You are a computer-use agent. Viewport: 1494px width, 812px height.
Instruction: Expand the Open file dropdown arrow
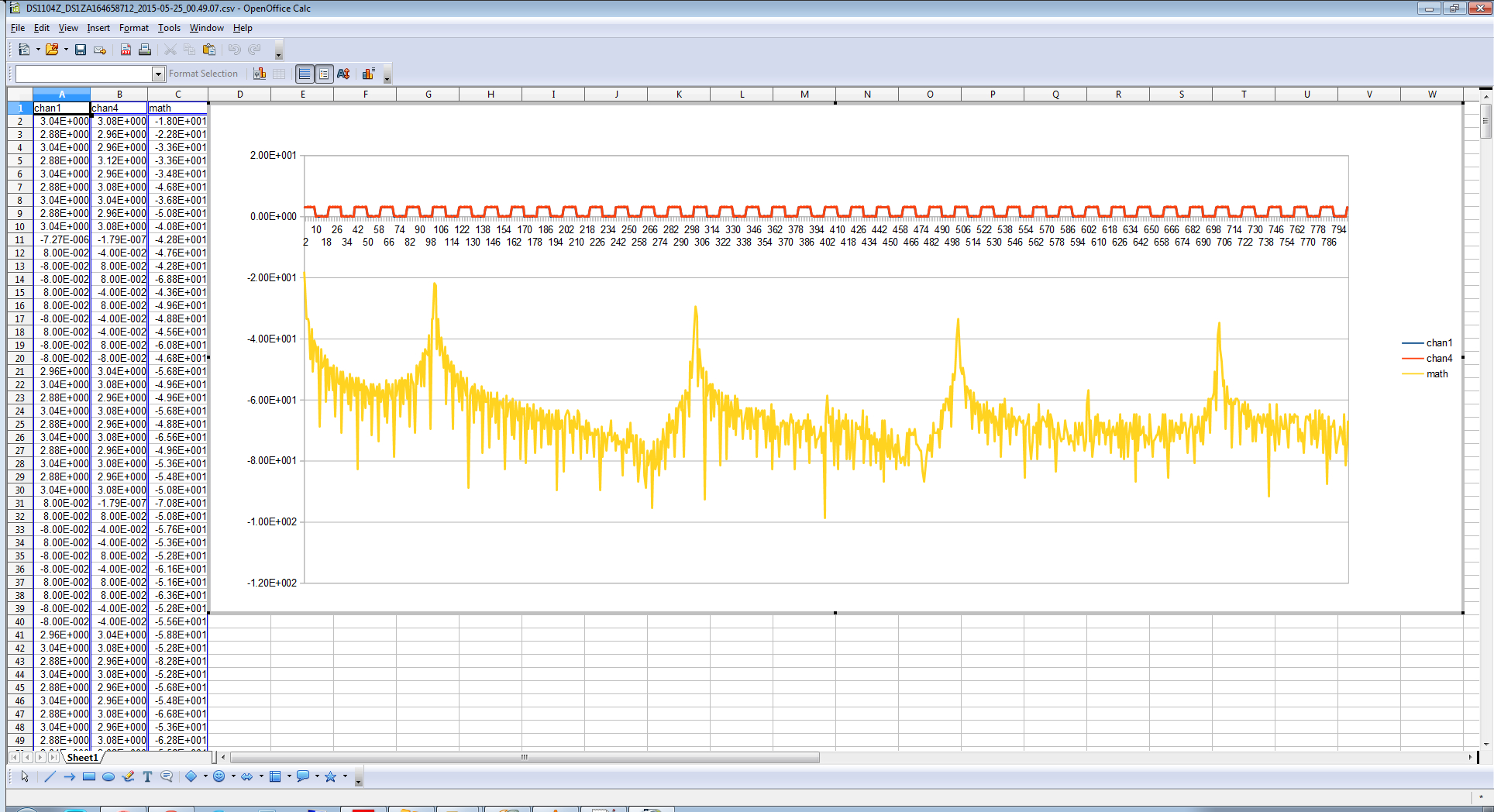coord(66,50)
